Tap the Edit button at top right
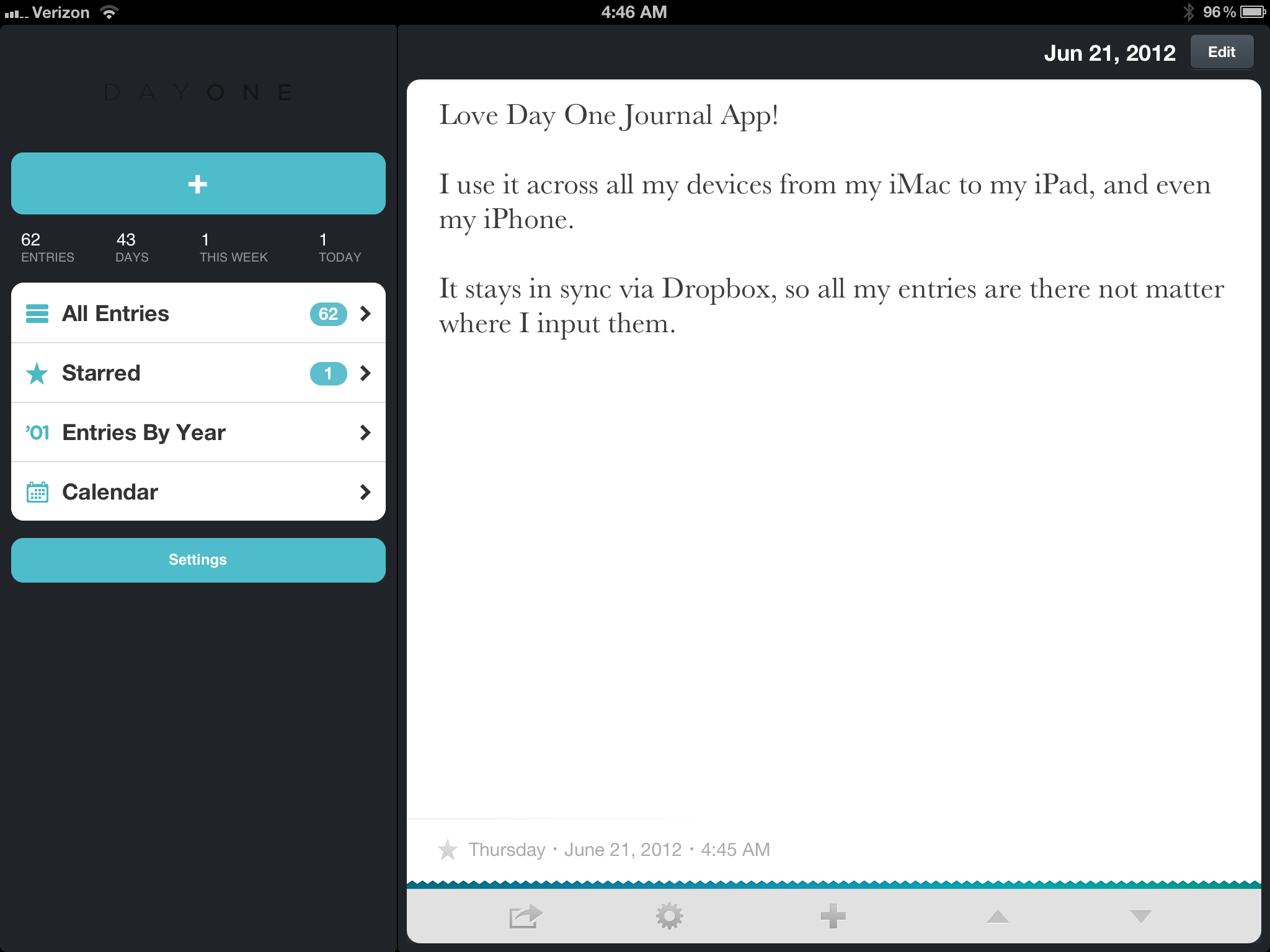 coord(1221,52)
